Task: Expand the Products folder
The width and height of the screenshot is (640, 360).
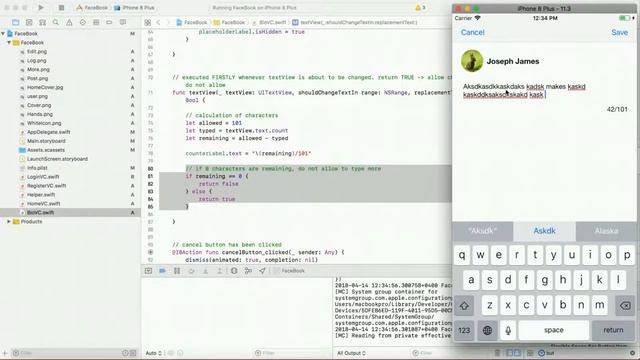Action: [9, 222]
